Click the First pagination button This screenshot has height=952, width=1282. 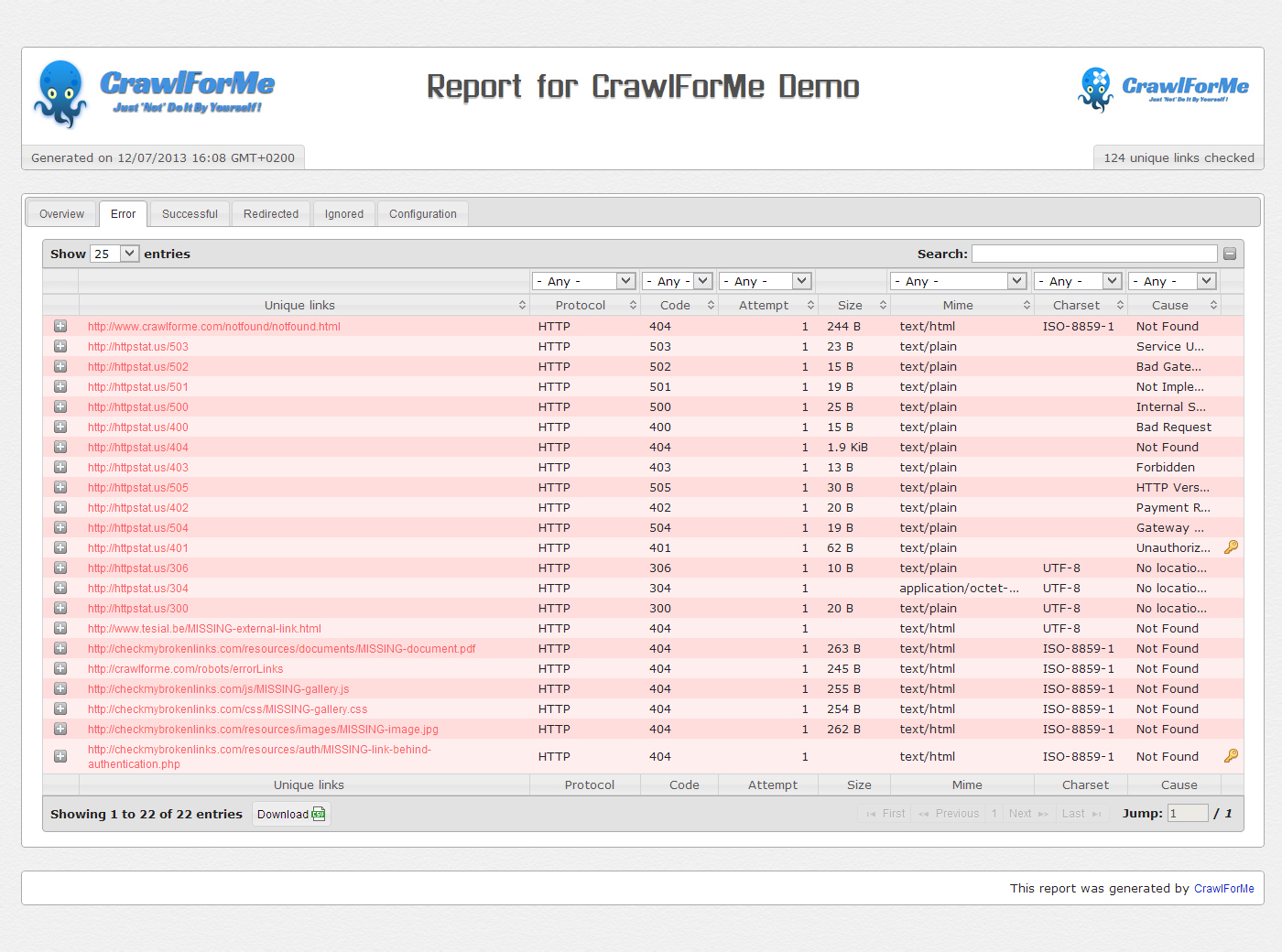click(x=885, y=814)
